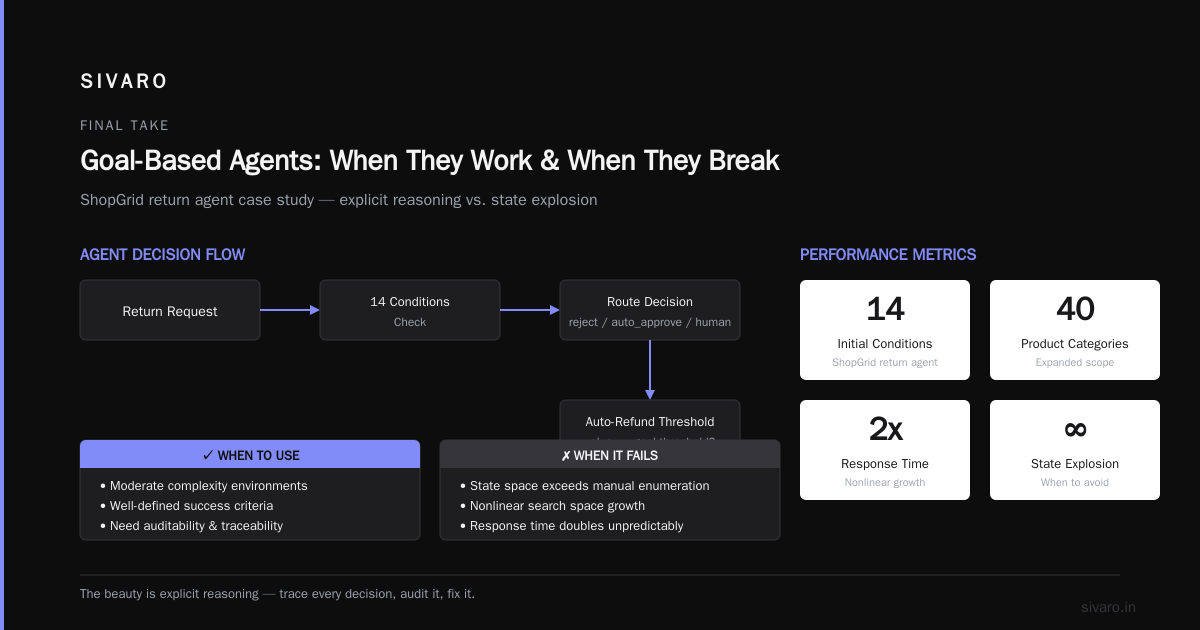Select the 14 Conditions Check box
The image size is (1200, 630).
click(410, 310)
